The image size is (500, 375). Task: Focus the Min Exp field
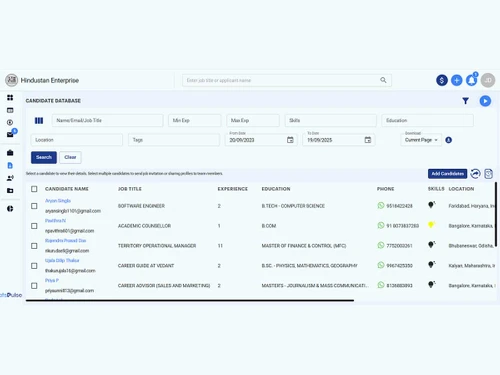pos(195,120)
